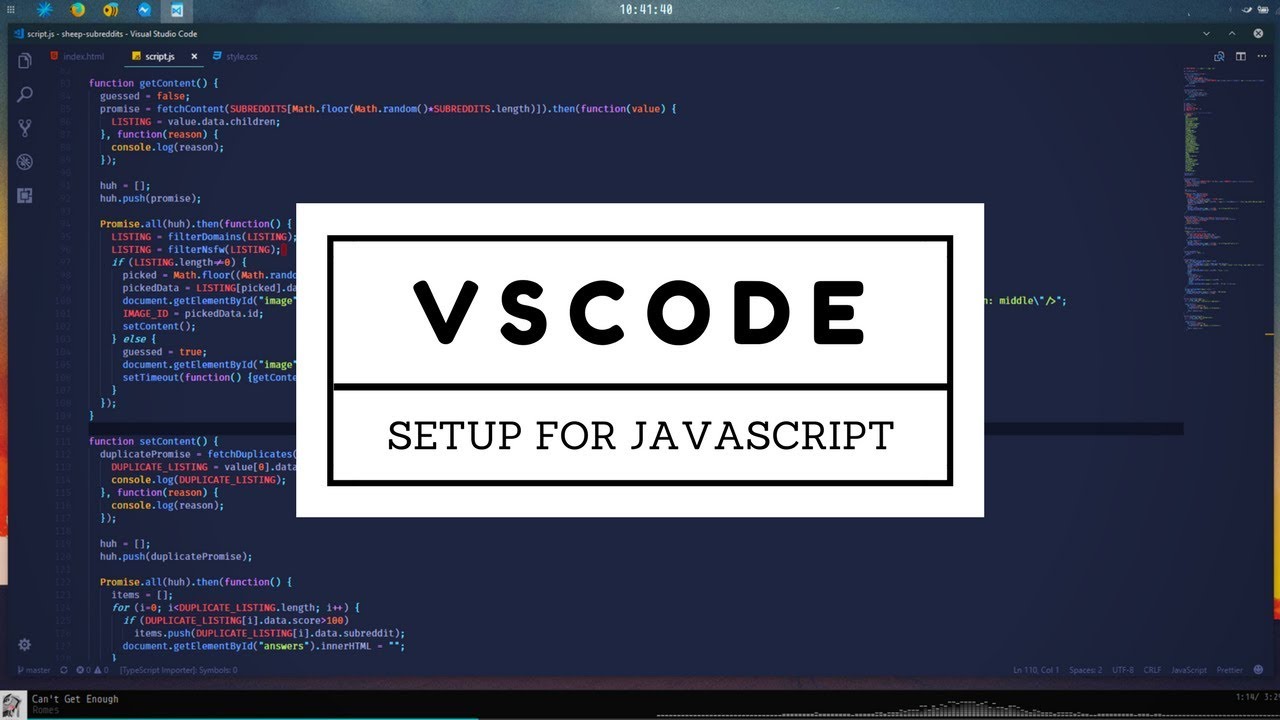Click the master branch in status bar
This screenshot has width=1280, height=720.
(34, 670)
